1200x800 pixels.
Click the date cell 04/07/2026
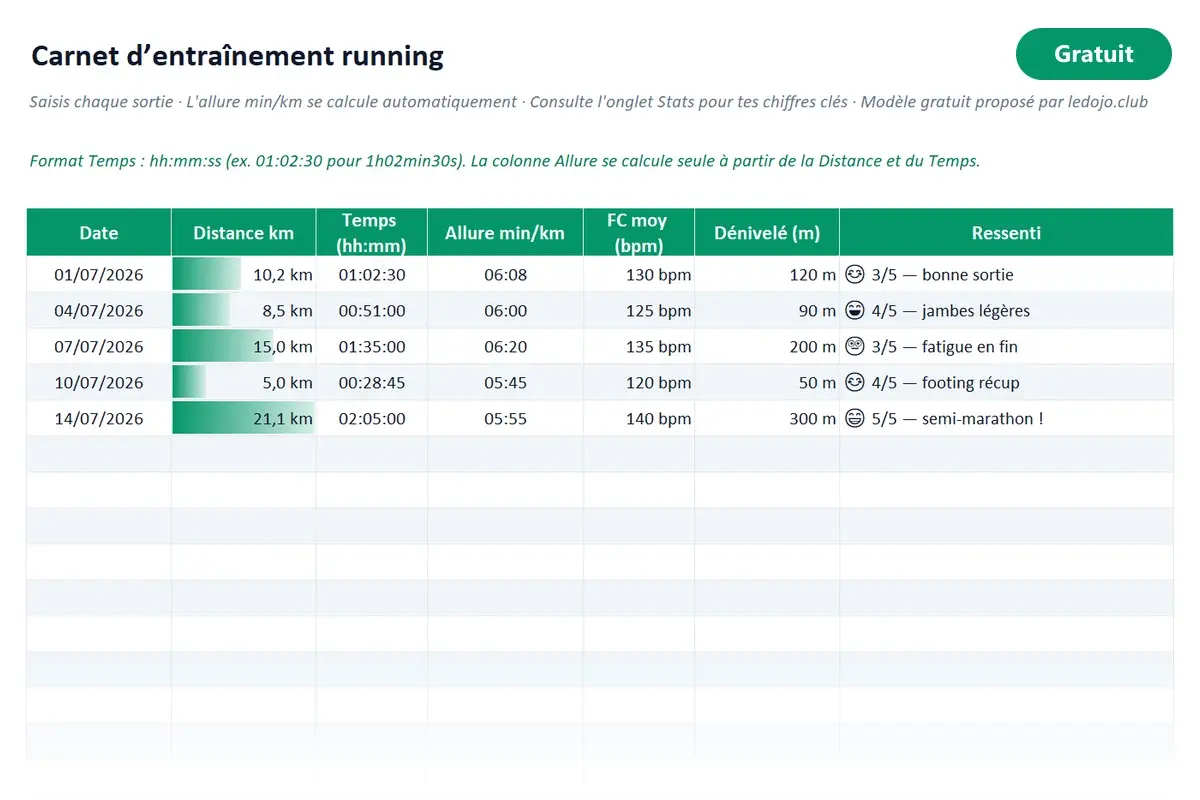point(99,311)
